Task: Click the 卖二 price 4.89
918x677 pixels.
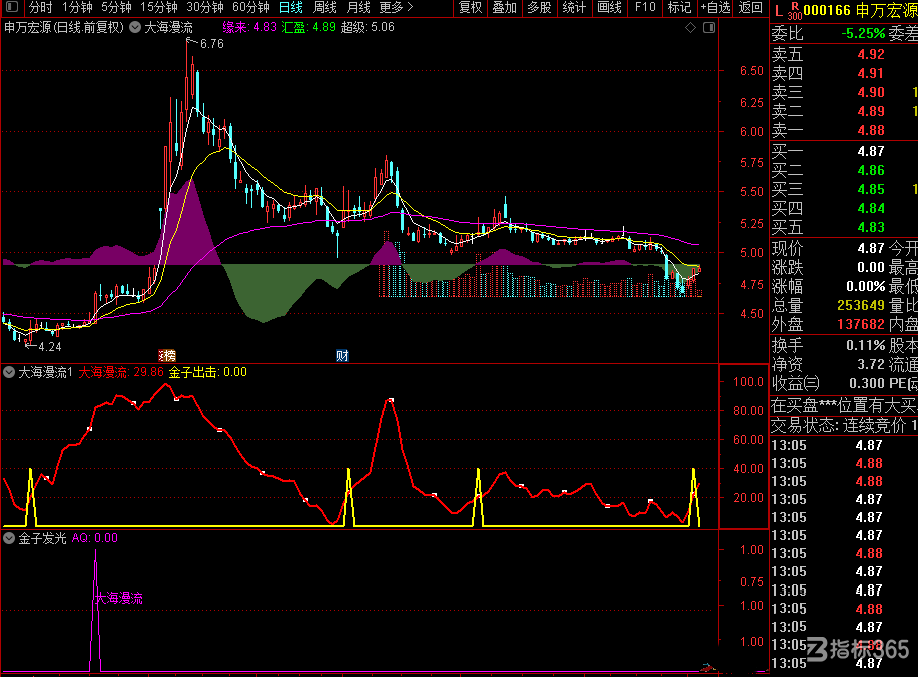Action: coord(871,111)
